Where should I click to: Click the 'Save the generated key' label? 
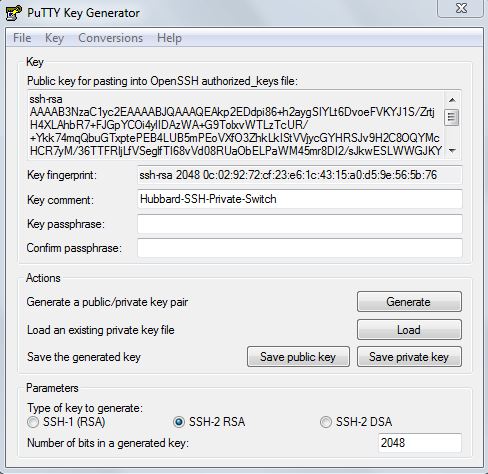[84, 357]
